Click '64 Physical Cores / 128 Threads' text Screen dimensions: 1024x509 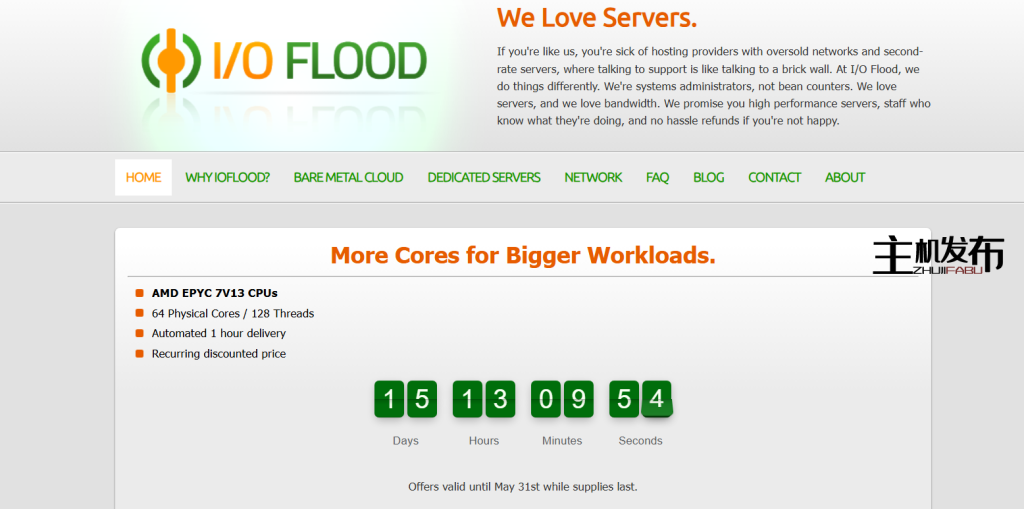pos(233,314)
